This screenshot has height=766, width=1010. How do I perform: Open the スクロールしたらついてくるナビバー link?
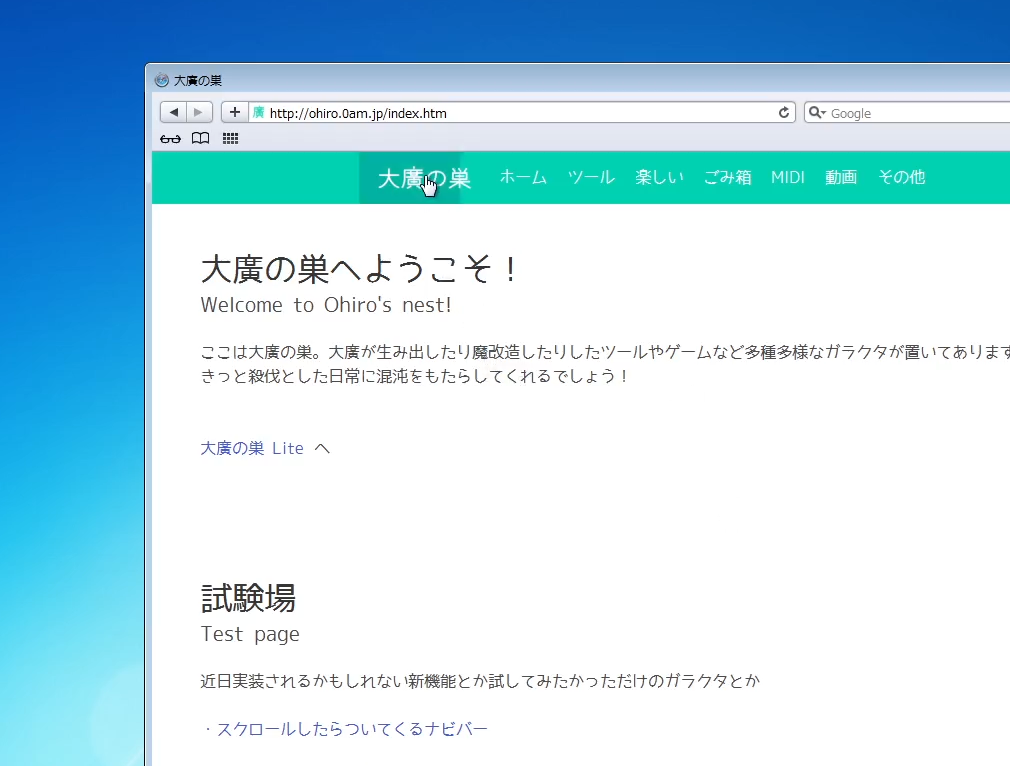coord(352,729)
